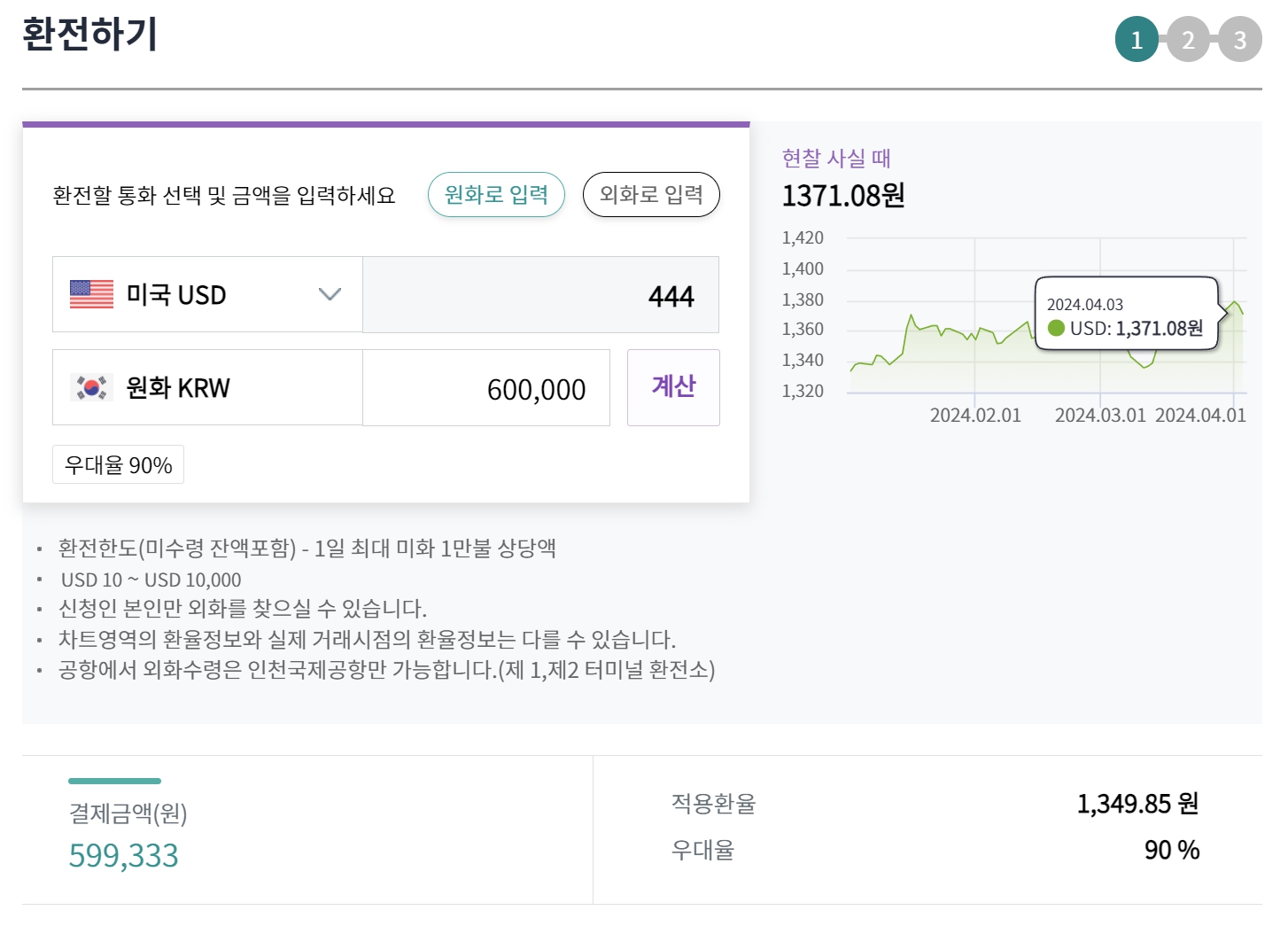
Task: Click the KRW field showing 600,000
Action: click(x=485, y=387)
